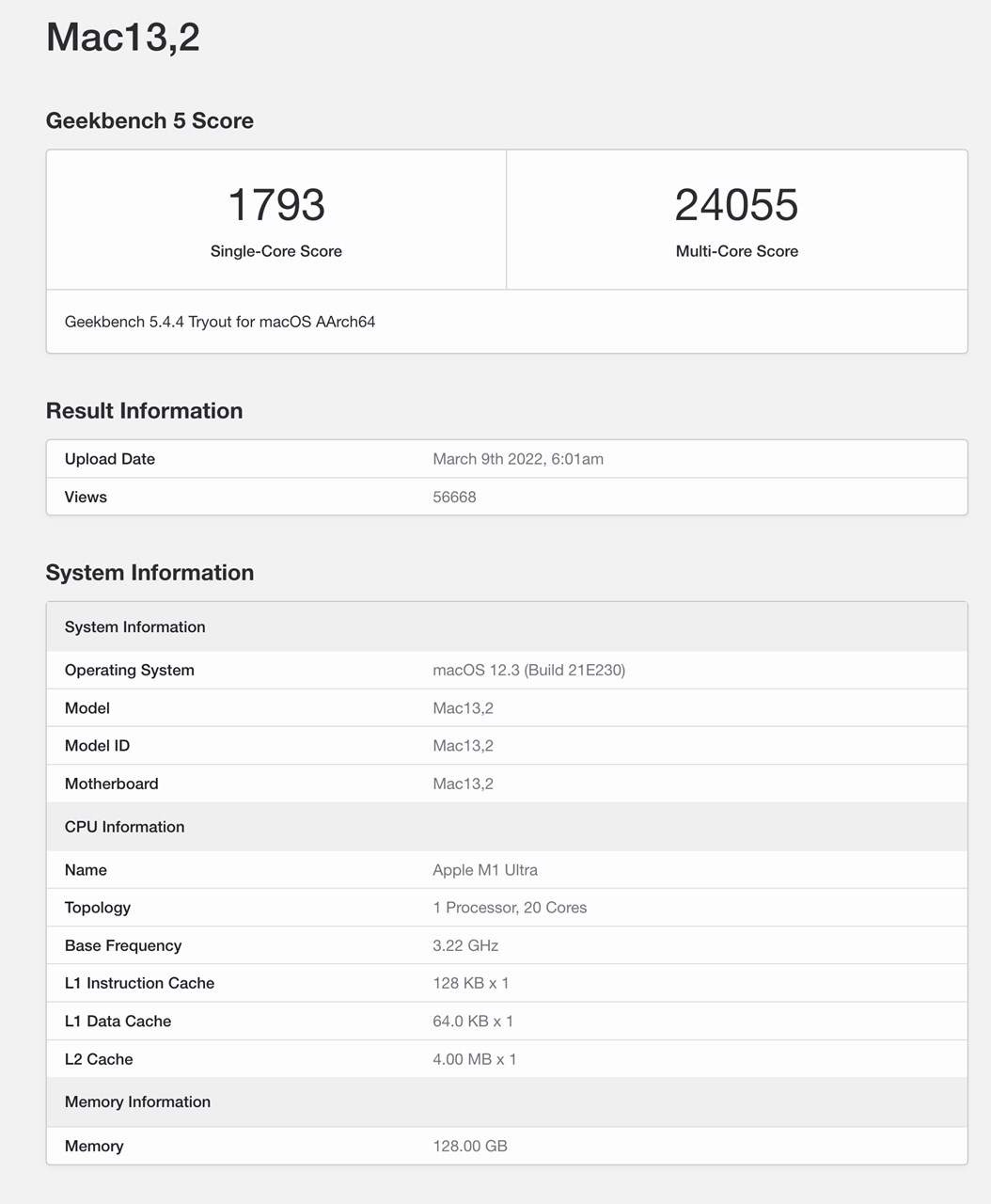991x1204 pixels.
Task: Click the L1 Data Cache 64.0 KB value
Action: click(x=473, y=1021)
